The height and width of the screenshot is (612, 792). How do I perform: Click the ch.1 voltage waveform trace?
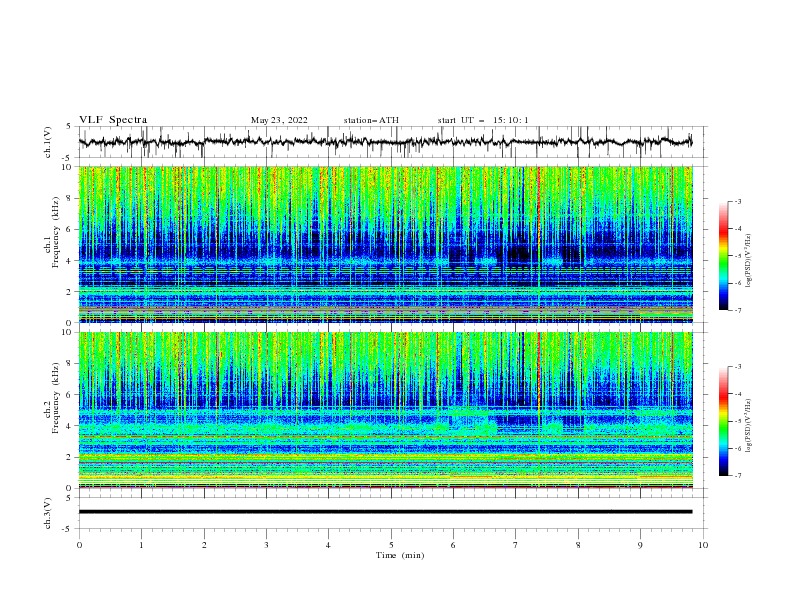385,142
